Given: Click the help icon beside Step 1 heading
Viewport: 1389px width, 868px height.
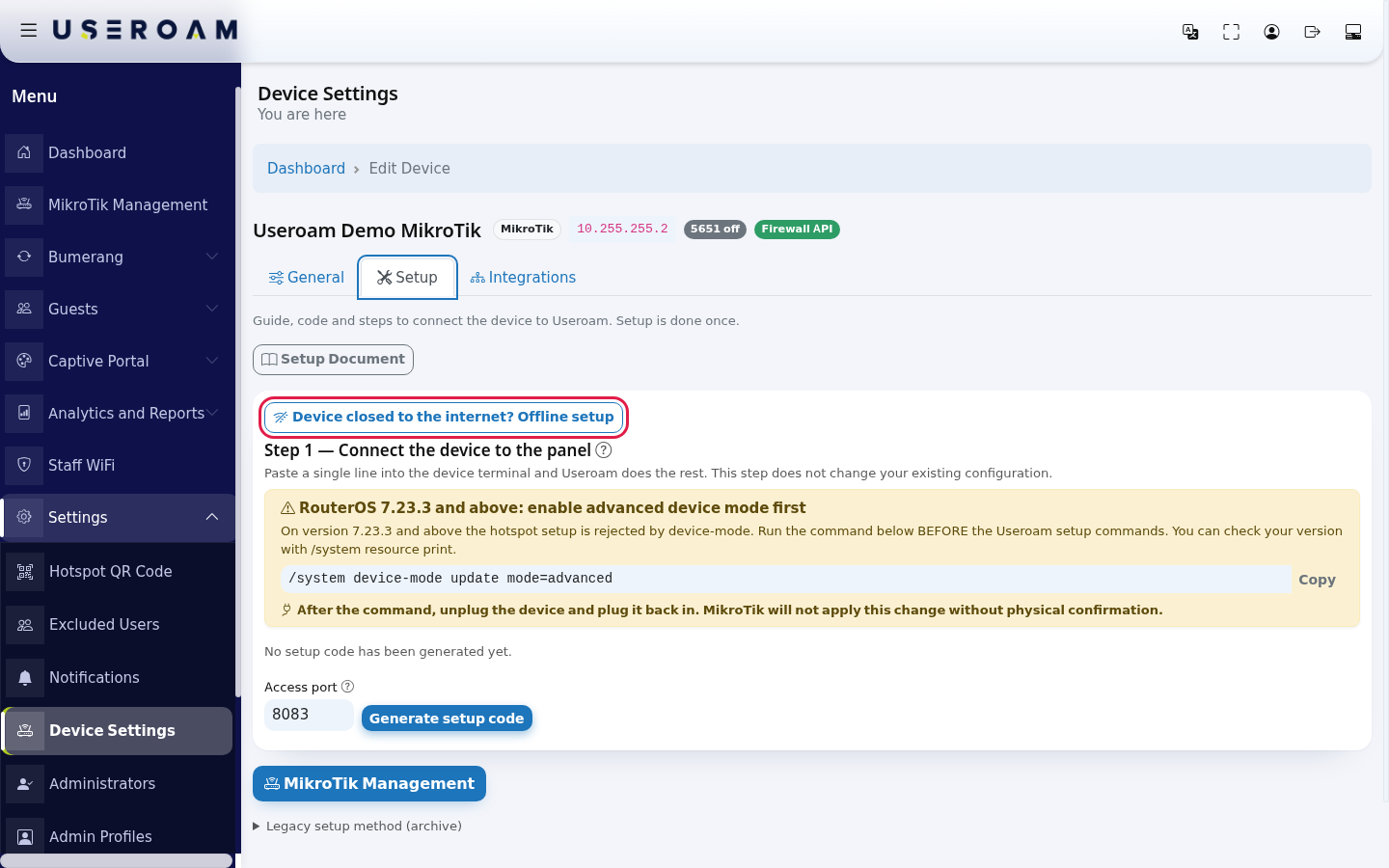Looking at the screenshot, I should 604,450.
